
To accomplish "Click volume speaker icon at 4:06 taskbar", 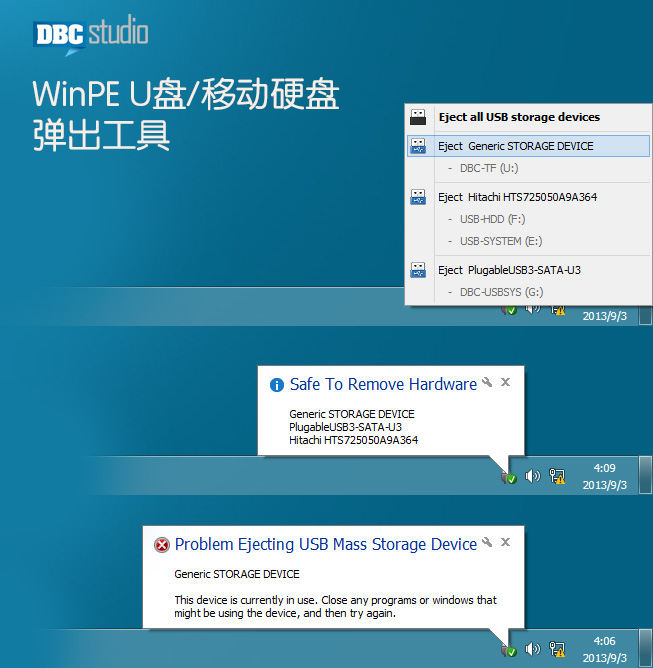I will [532, 649].
